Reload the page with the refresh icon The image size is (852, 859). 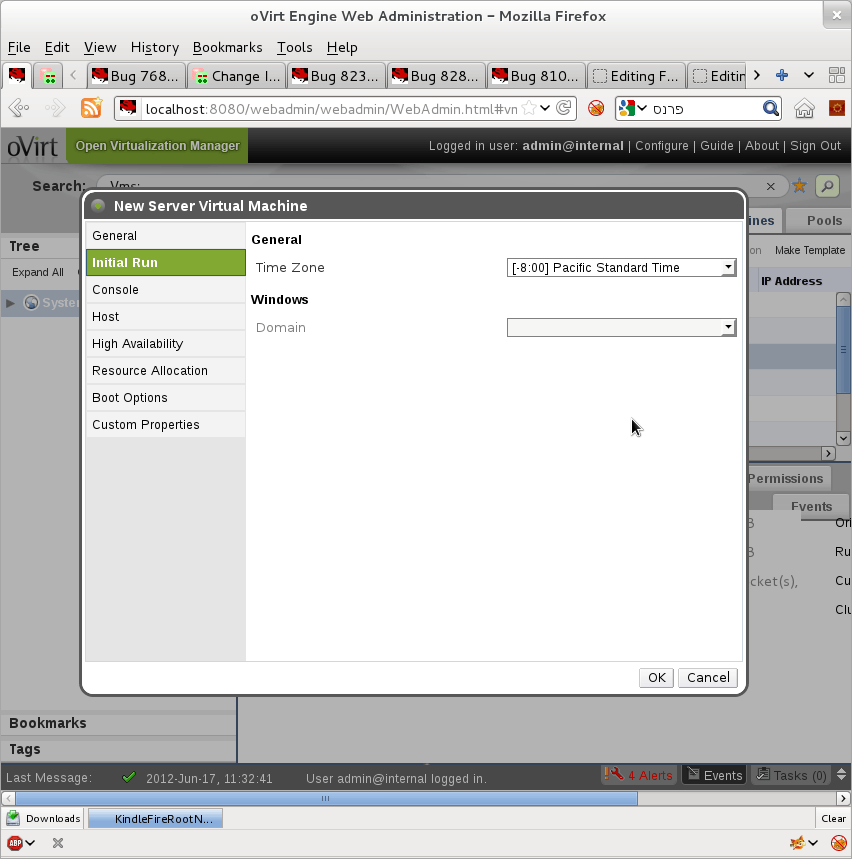coord(564,108)
